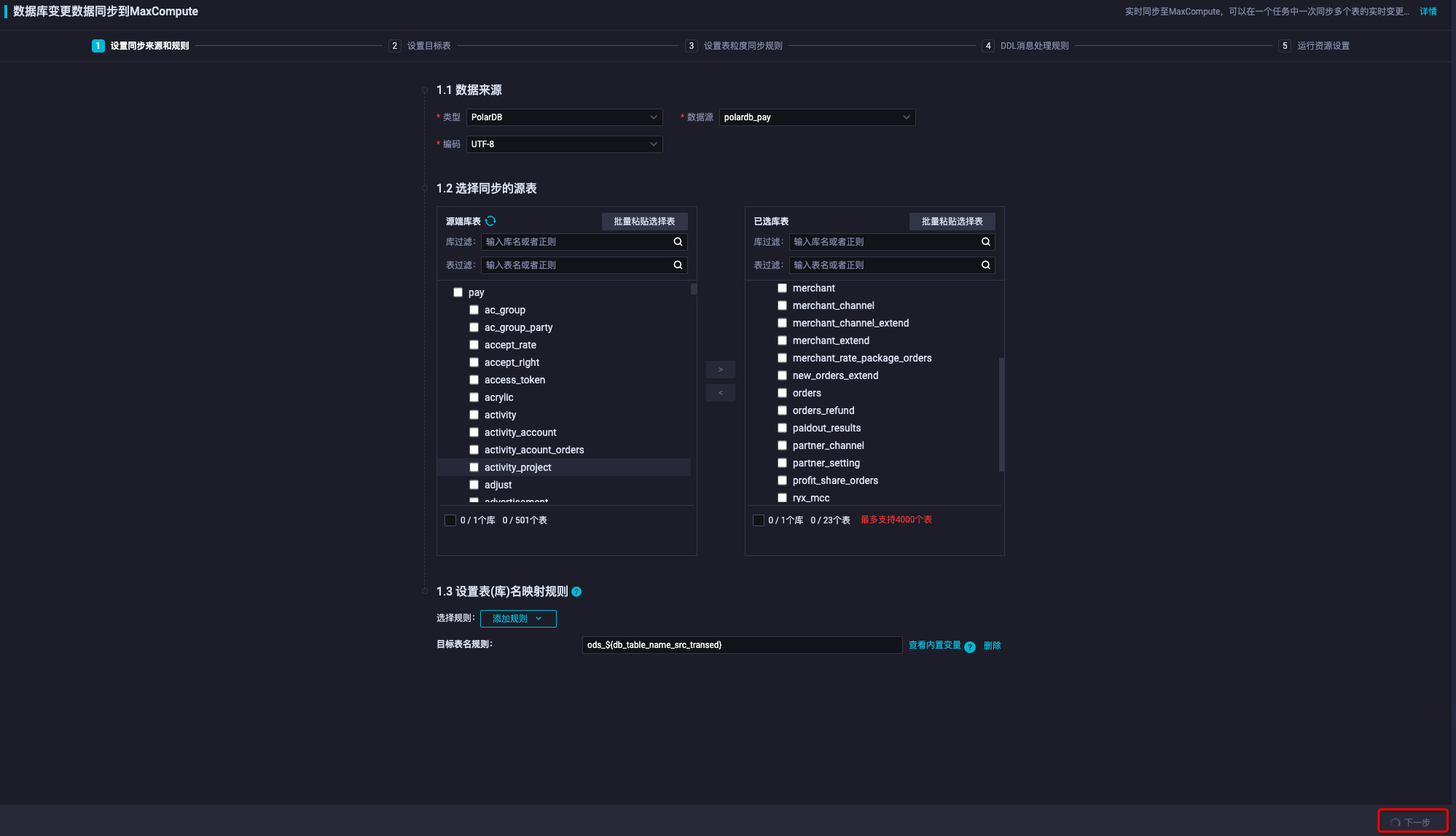
Task: Tick the orders_refund checkbox in selected list
Action: (x=782, y=410)
